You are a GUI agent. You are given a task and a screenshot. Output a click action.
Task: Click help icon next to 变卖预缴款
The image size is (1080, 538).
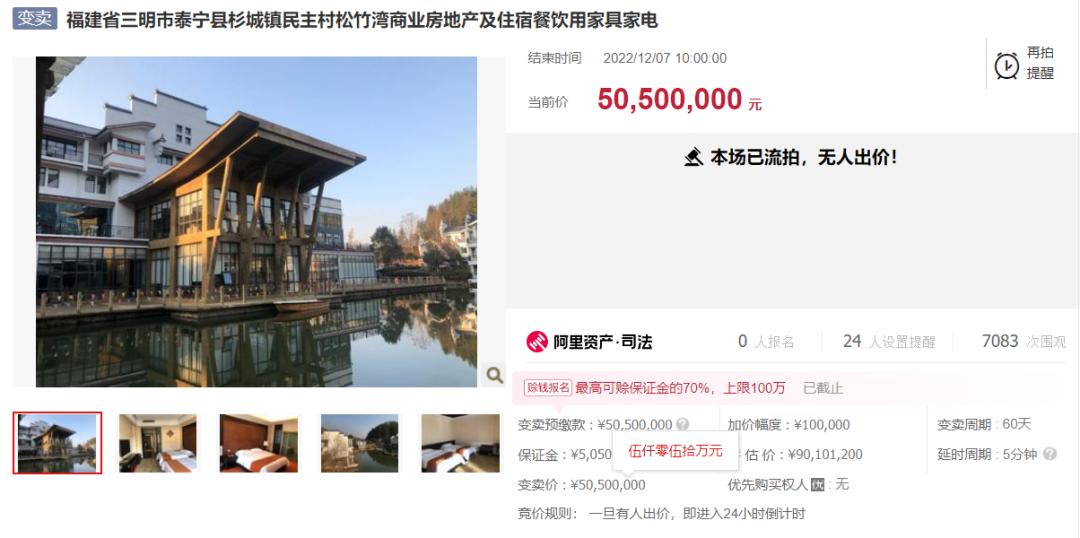682,424
